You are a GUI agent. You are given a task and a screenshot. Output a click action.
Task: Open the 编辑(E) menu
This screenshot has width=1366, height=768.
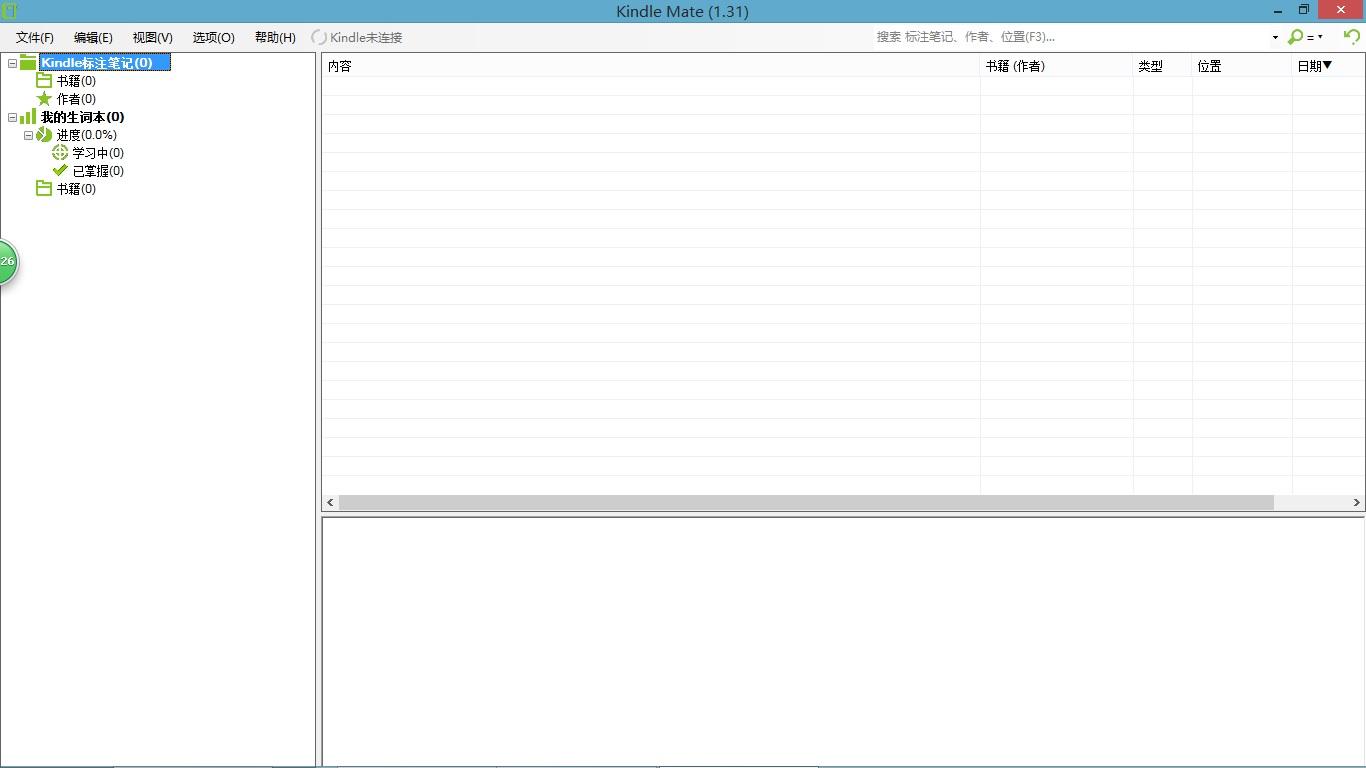pyautogui.click(x=93, y=37)
